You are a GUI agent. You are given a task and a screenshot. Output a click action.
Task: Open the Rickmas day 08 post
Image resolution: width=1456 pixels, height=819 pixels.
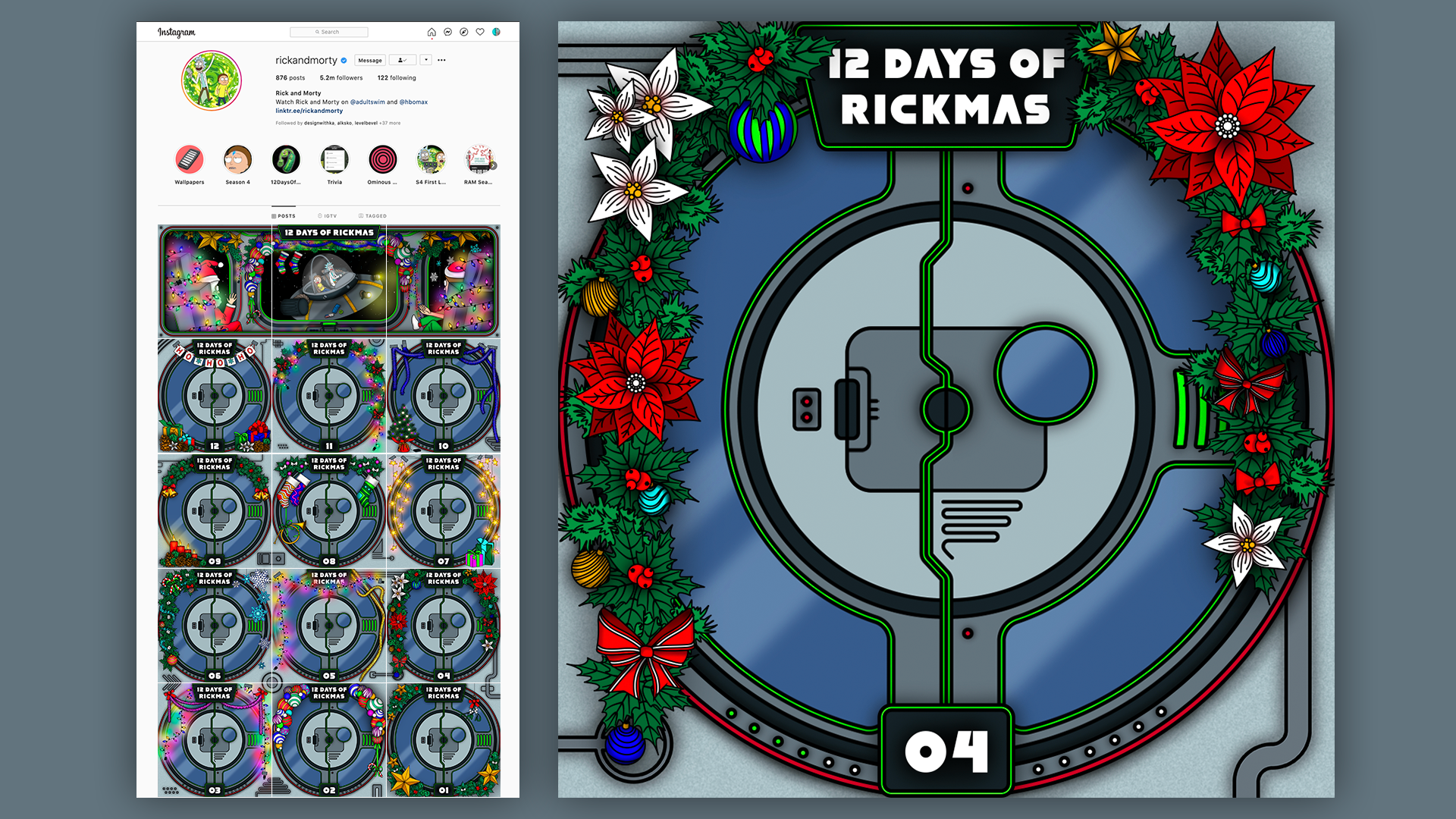click(x=329, y=511)
